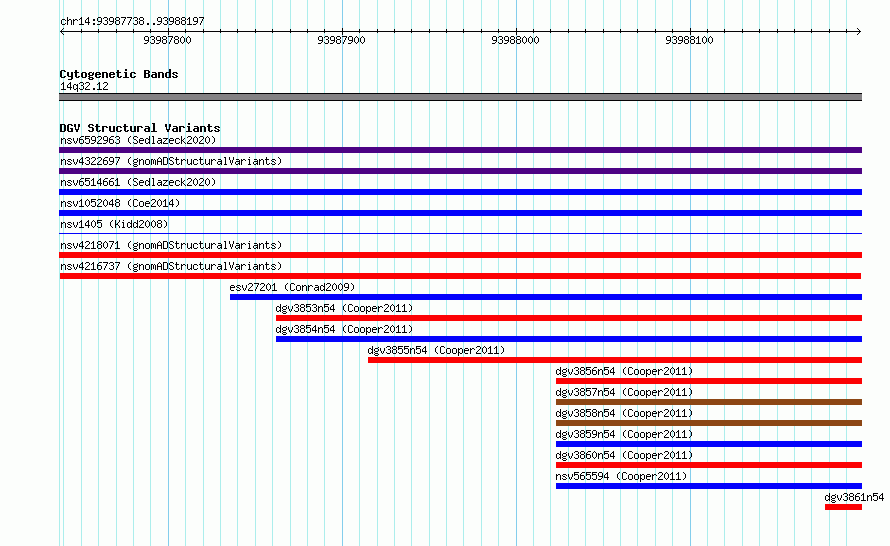Image resolution: width=890 pixels, height=546 pixels.
Task: Open the esv27201 (Conrad2009) variant label
Action: tap(292, 287)
